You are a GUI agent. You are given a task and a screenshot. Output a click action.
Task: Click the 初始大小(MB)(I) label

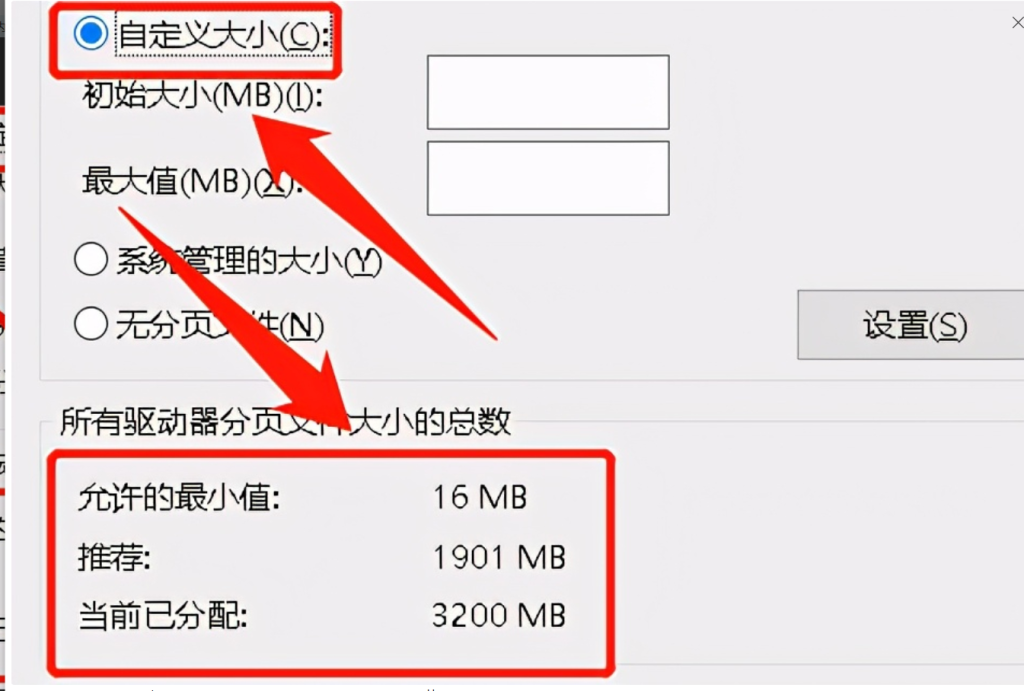point(202,97)
